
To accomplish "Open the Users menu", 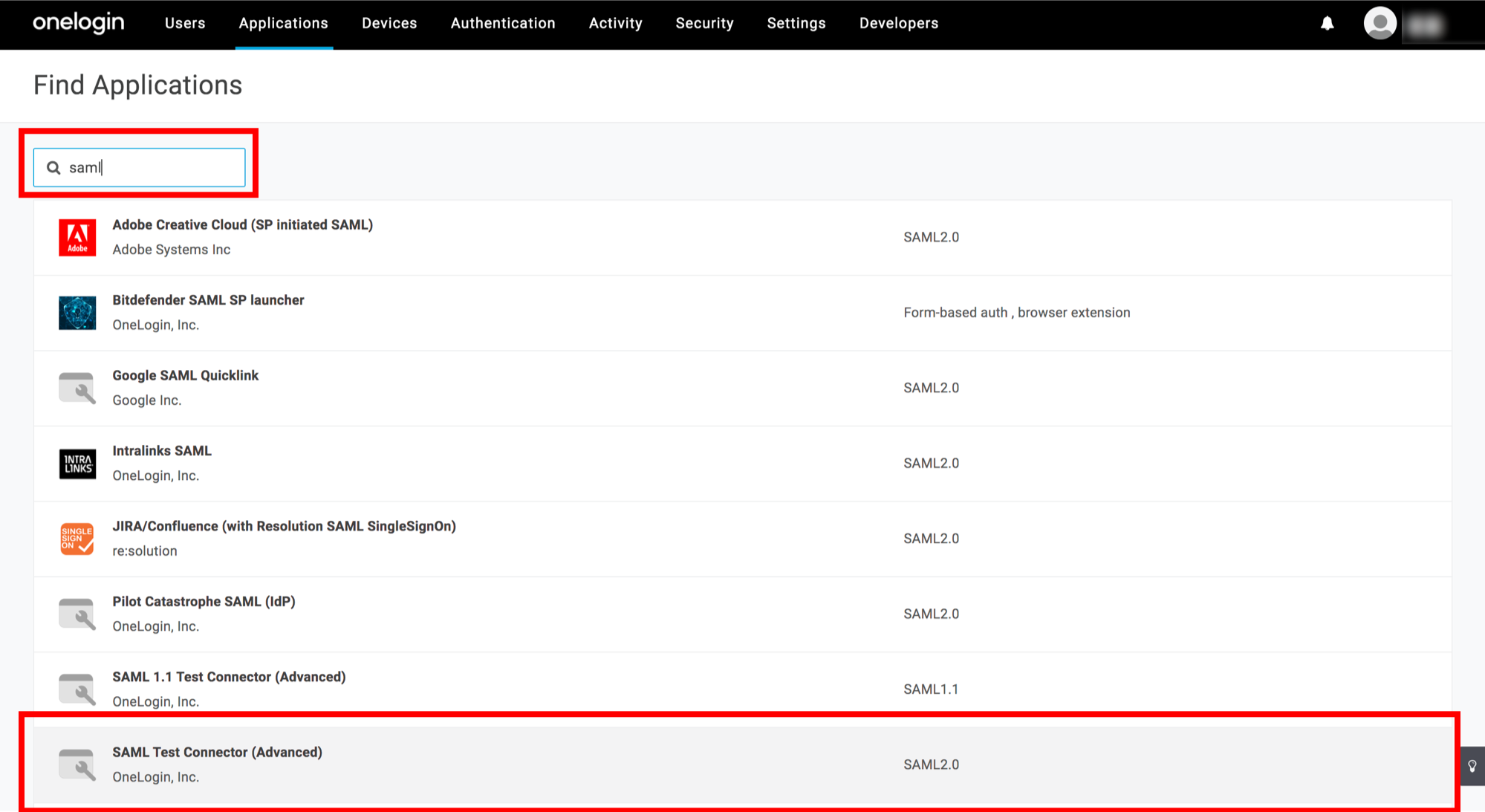I will tap(185, 23).
